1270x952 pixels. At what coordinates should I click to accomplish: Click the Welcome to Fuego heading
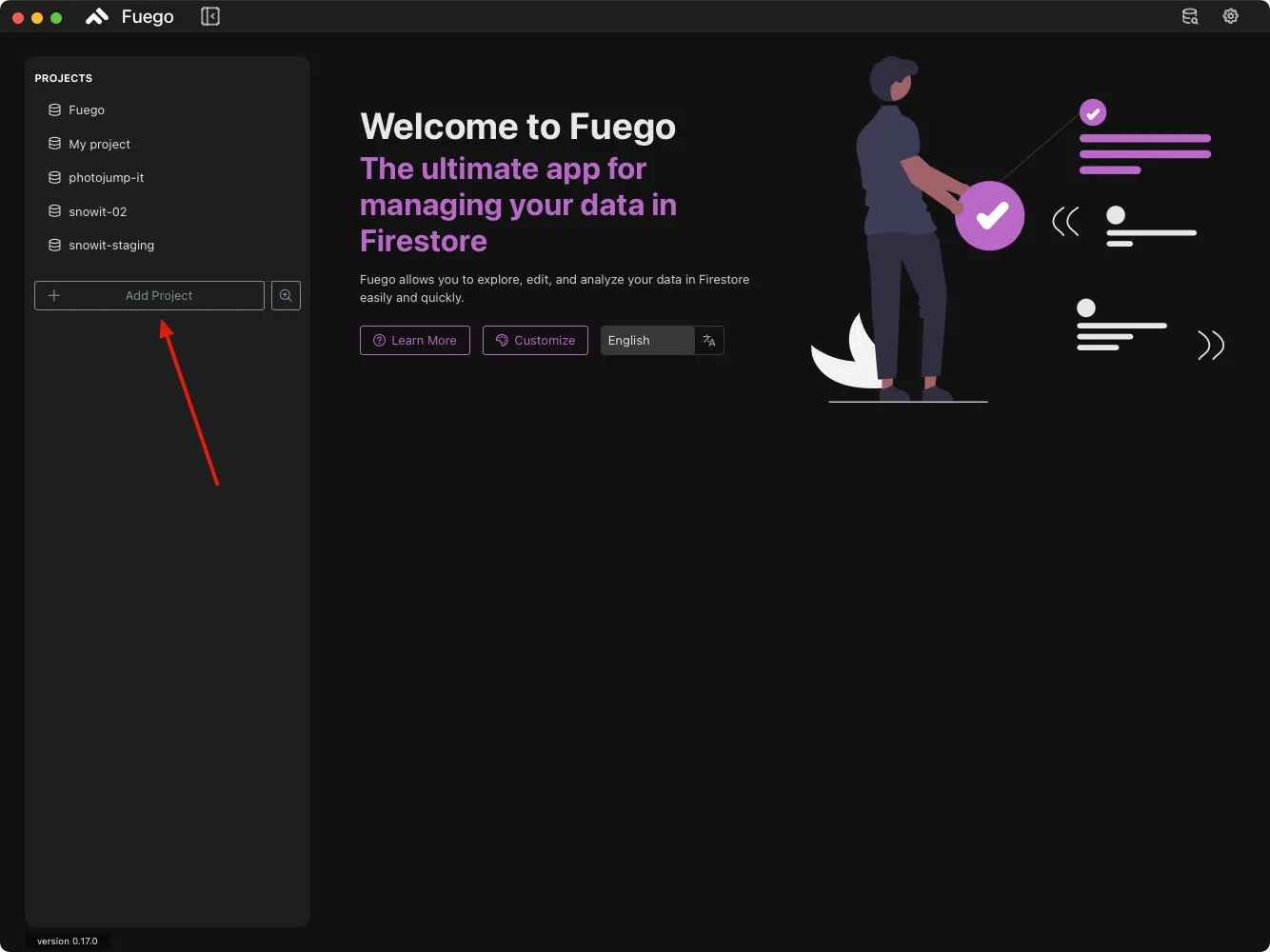click(518, 127)
